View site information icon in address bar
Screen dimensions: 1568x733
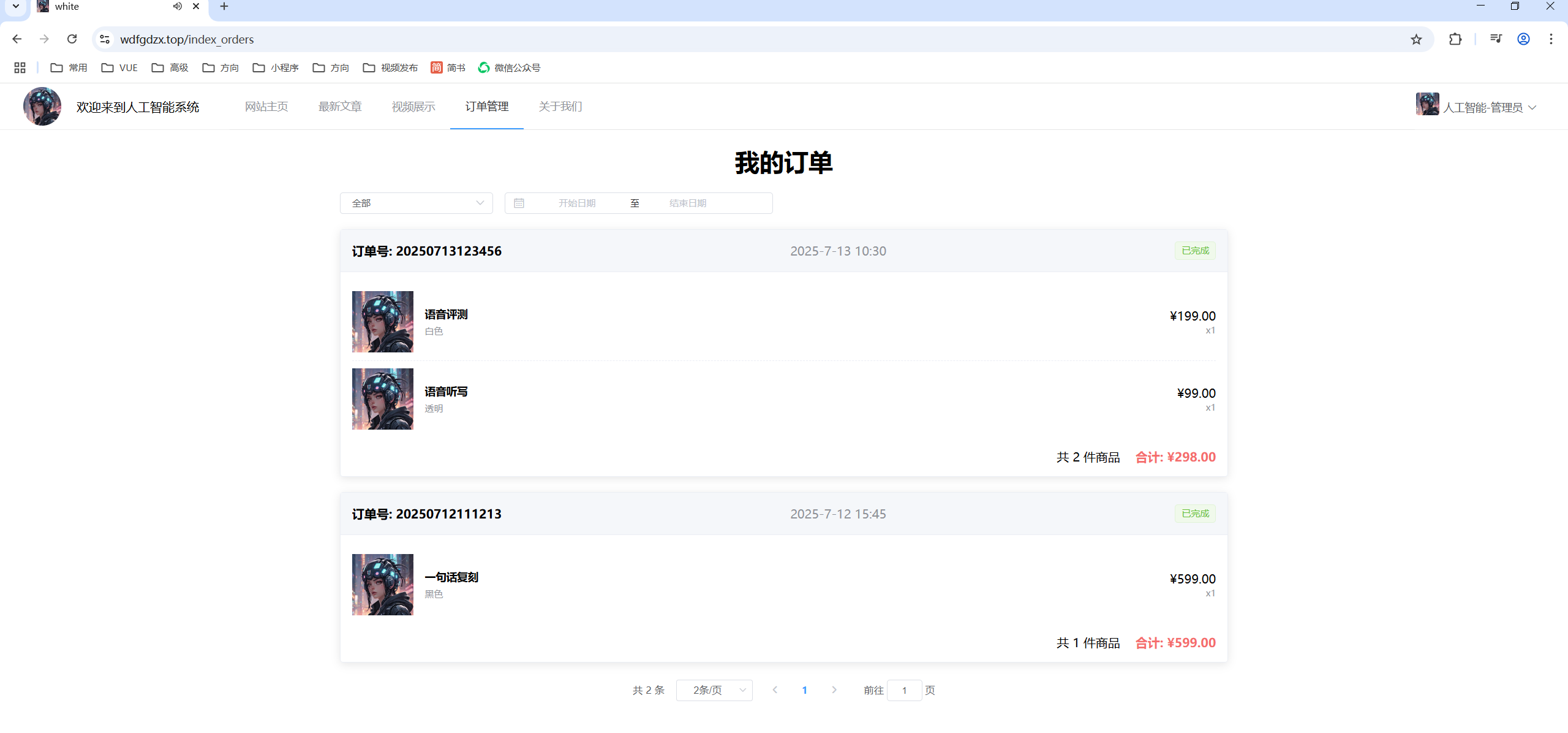[105, 39]
